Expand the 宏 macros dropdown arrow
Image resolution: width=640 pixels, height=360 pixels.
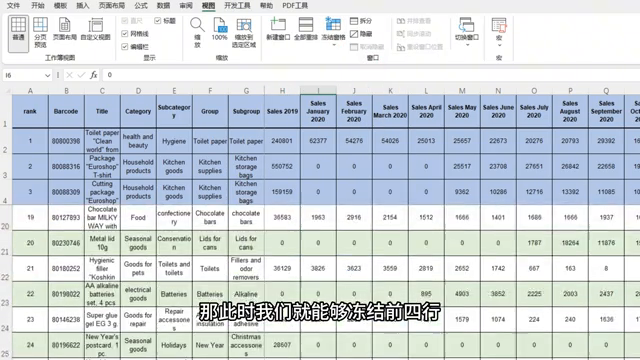(499, 45)
